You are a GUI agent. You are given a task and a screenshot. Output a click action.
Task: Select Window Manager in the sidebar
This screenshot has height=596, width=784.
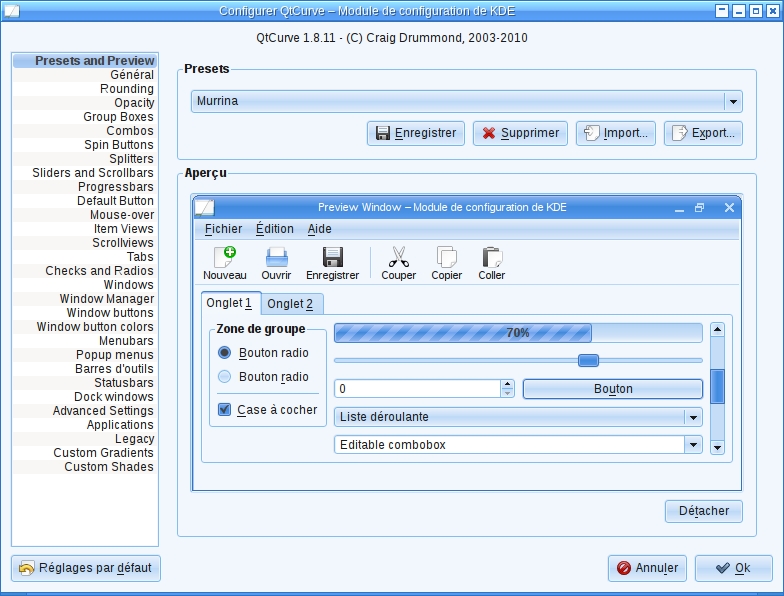tap(84, 298)
